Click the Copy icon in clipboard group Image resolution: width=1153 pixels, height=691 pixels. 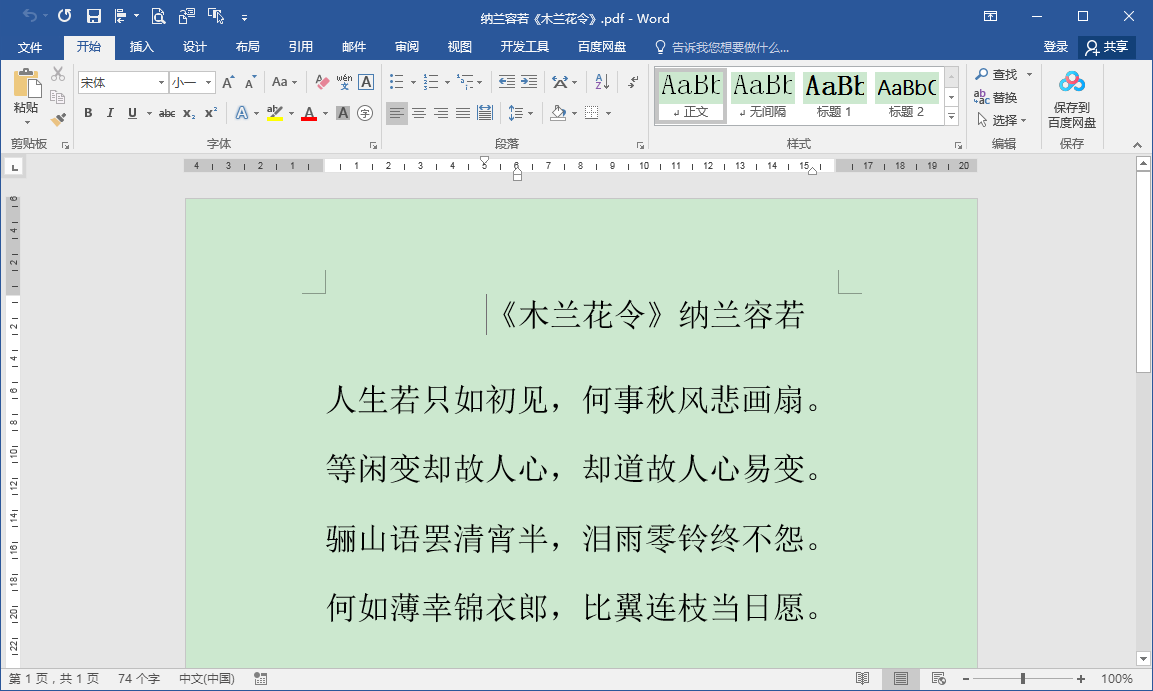(58, 96)
